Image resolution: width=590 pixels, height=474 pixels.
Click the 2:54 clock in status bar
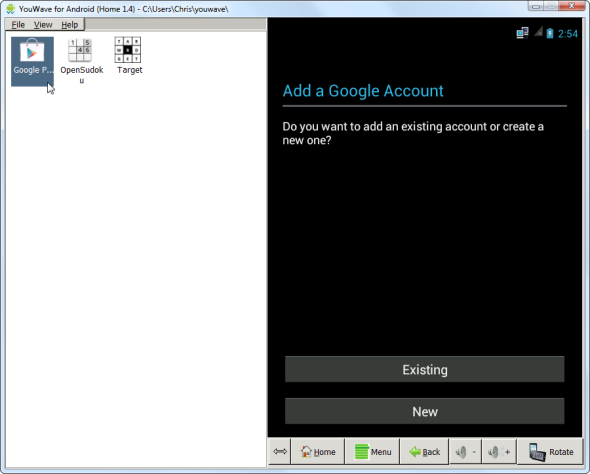567,34
